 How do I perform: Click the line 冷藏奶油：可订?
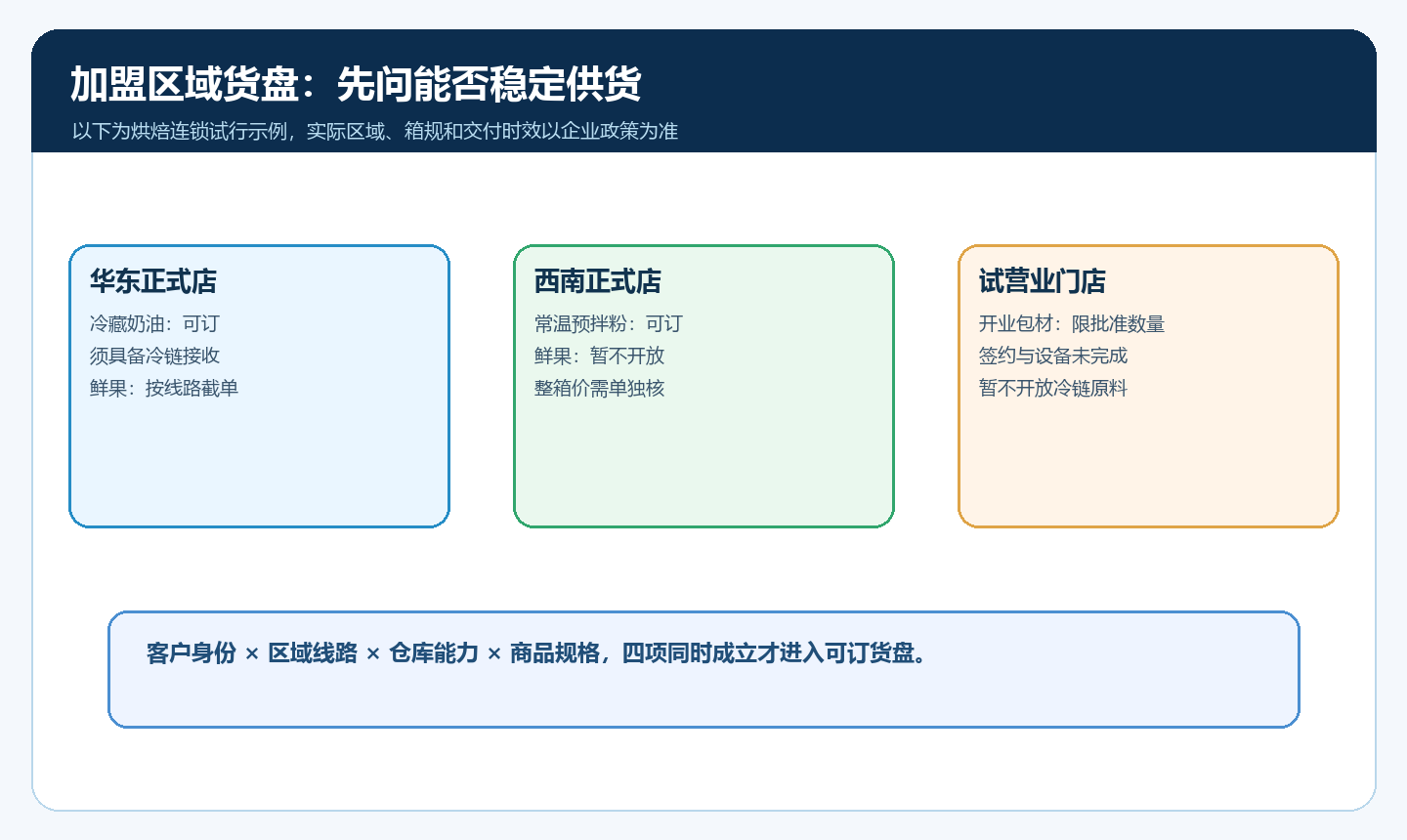coord(154,323)
